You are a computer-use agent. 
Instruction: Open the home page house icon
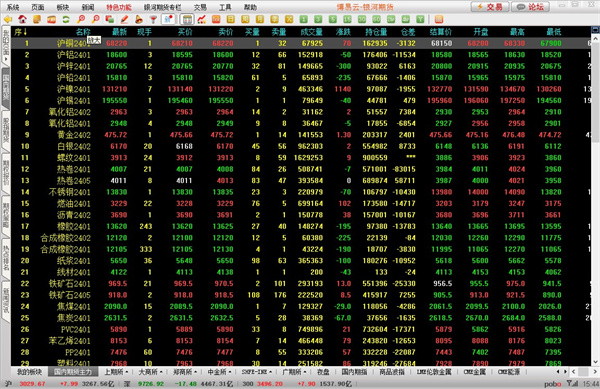point(22,19)
